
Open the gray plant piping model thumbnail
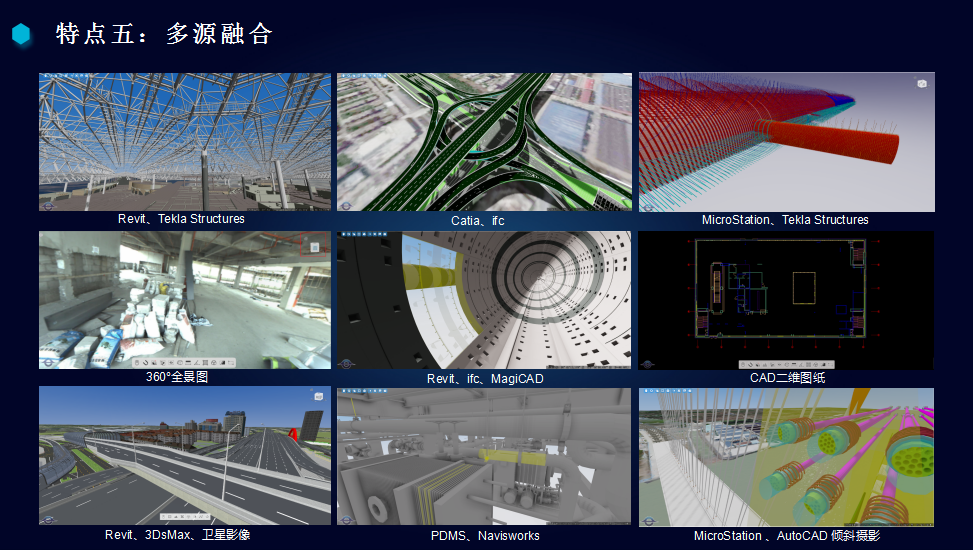[x=484, y=457]
